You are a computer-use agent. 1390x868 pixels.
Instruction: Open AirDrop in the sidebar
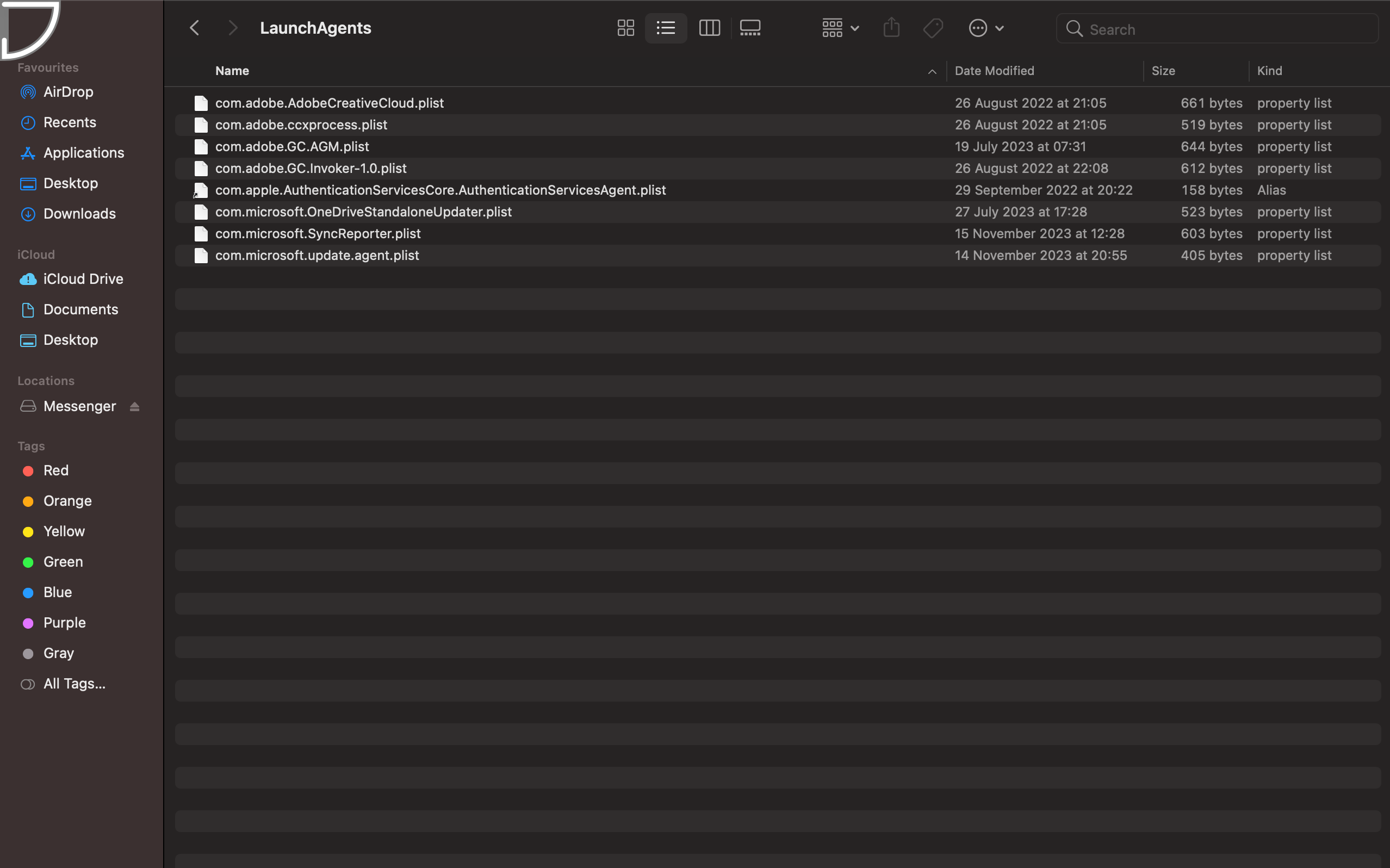click(68, 92)
